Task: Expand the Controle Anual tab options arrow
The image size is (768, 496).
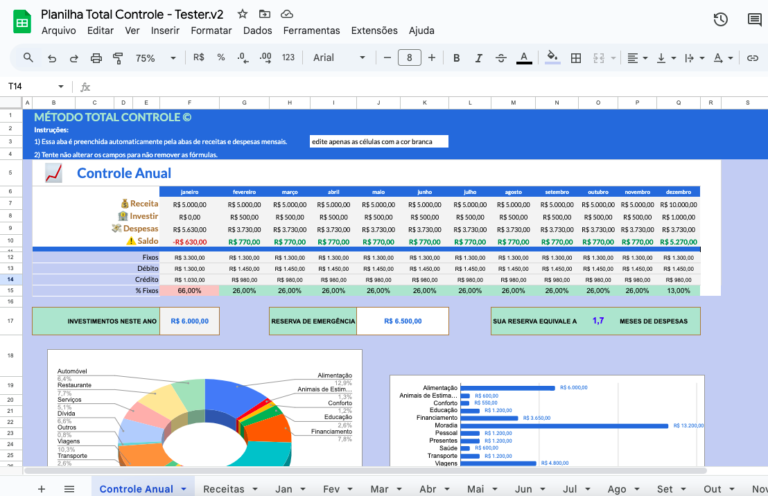Action: (184, 489)
